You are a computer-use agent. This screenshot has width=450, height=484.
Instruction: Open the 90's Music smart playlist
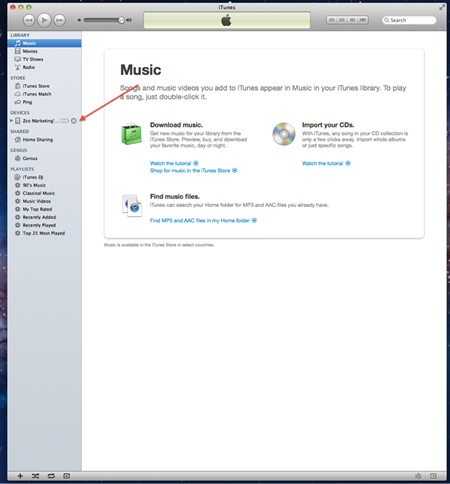point(44,185)
